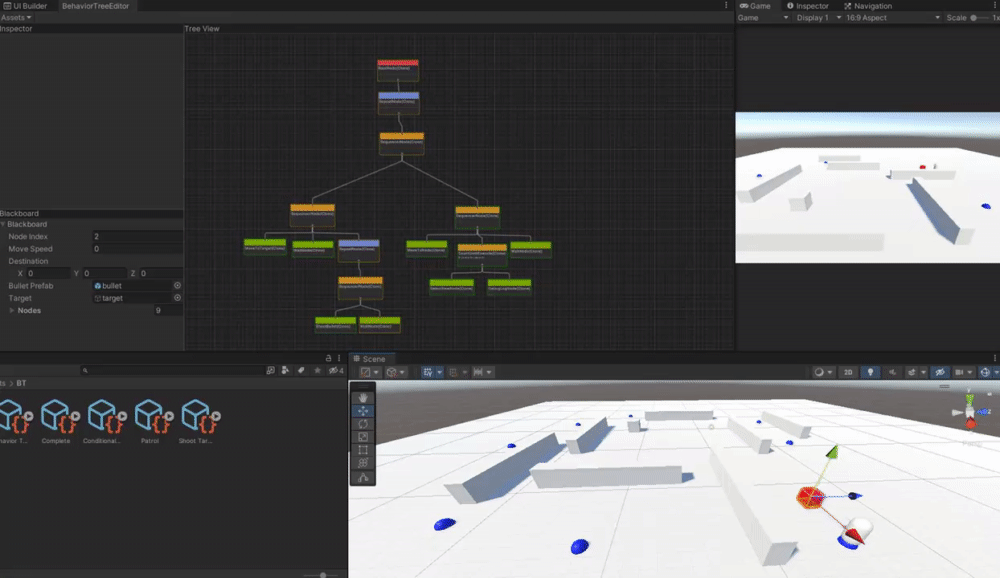Open BehaviorTreeEditor window options menu
Viewport: 1000px width, 578px height.
point(726,5)
